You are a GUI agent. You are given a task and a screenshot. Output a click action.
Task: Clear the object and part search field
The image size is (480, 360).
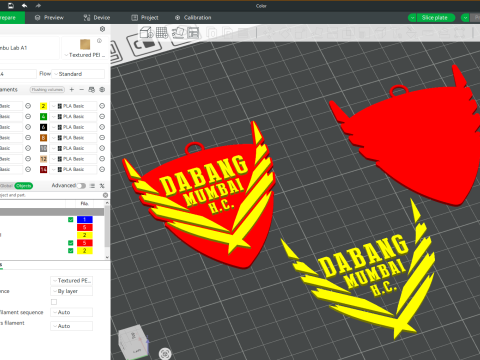point(105,195)
